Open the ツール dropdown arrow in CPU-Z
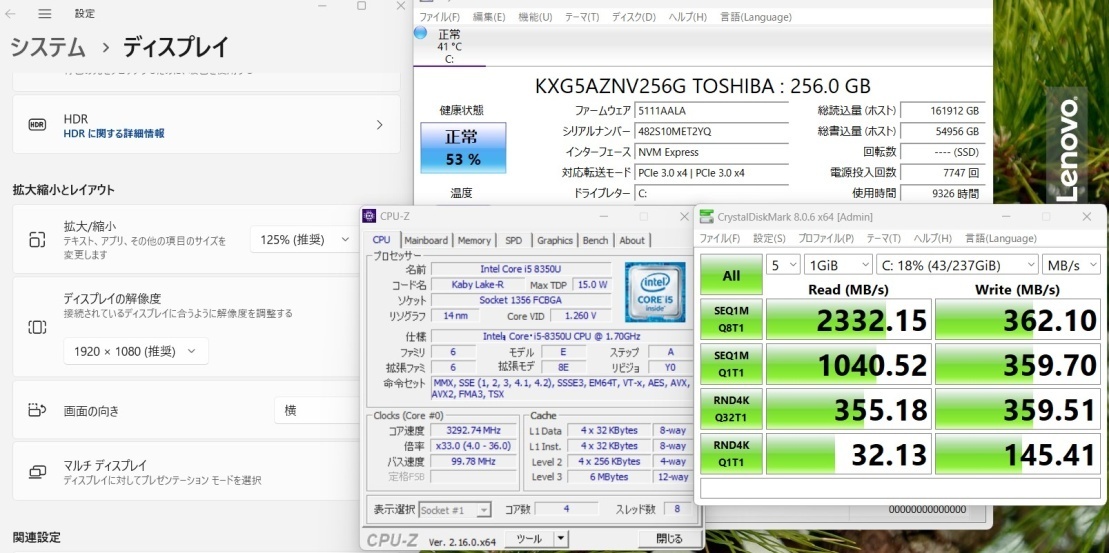This screenshot has height=553, width=1109. point(560,539)
